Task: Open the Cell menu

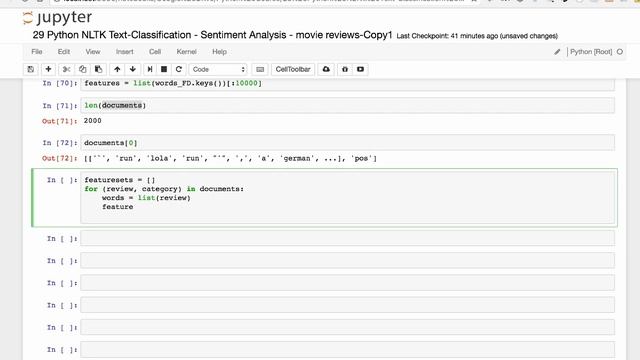Action: pyautogui.click(x=155, y=52)
